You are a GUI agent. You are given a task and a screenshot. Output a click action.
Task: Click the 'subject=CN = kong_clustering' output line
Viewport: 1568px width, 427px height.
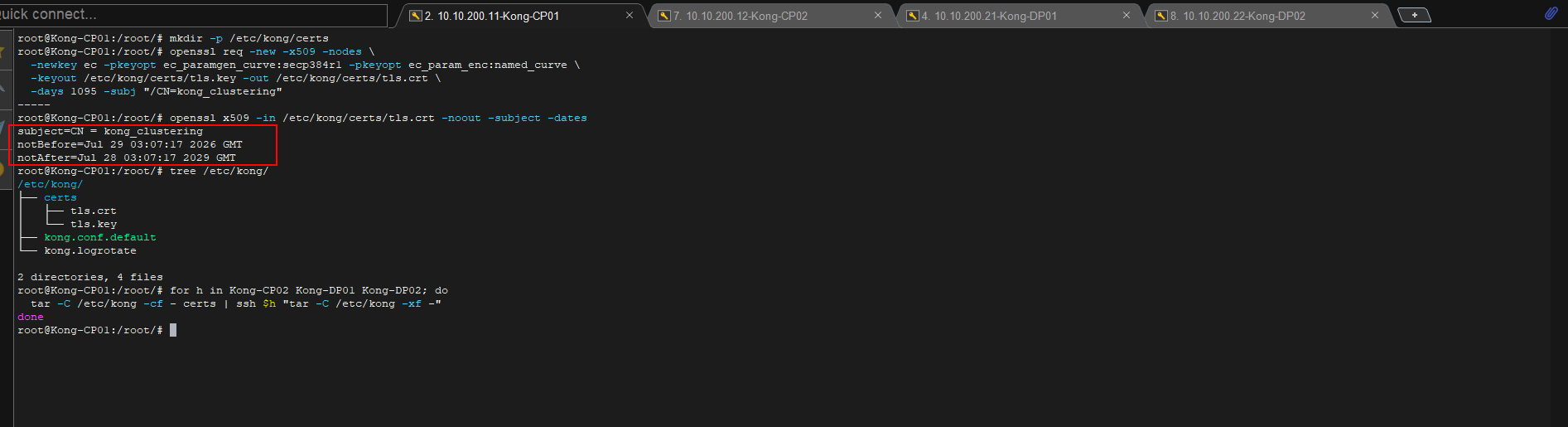click(110, 131)
